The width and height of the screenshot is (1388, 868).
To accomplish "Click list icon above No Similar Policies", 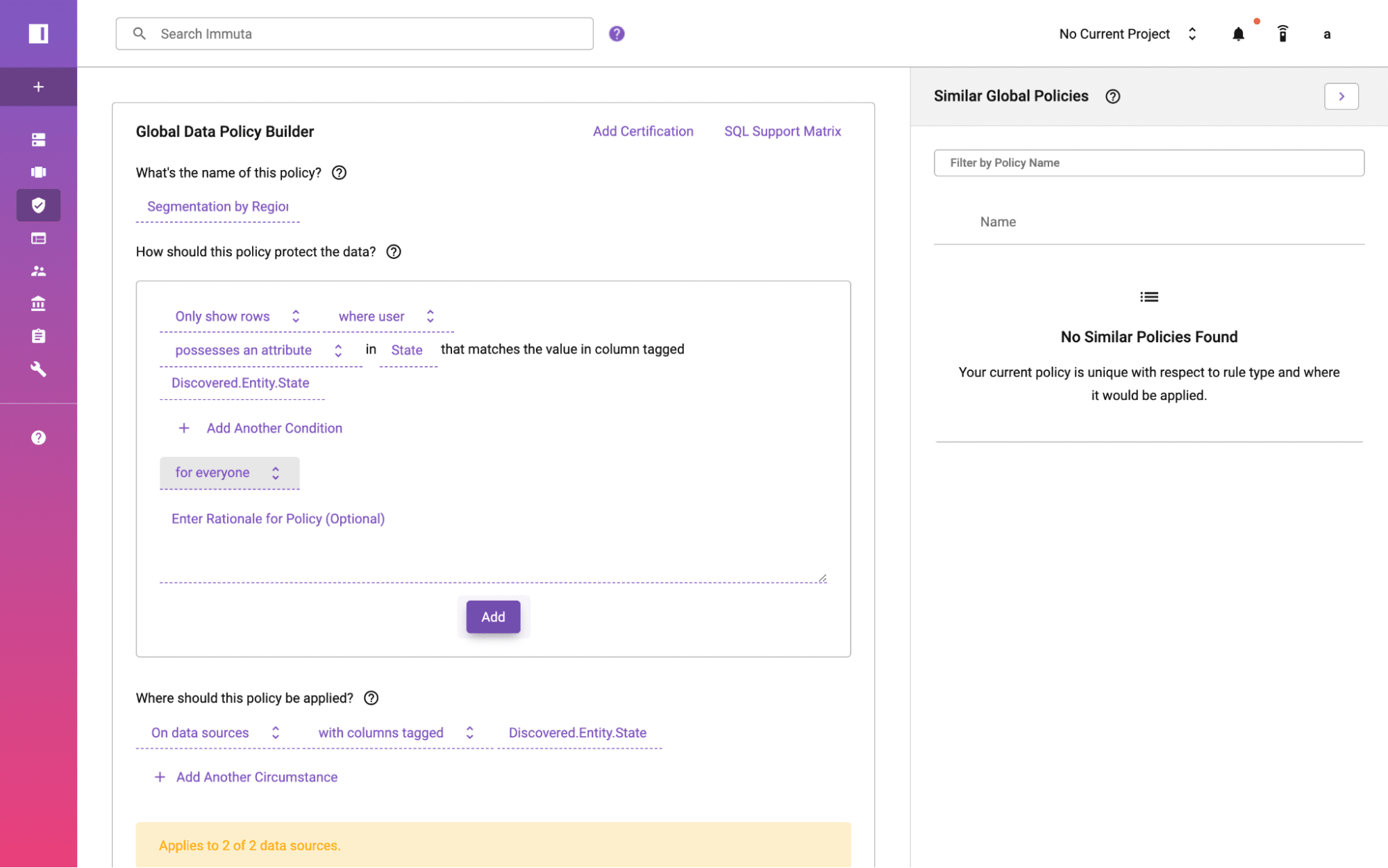I will pos(1149,297).
